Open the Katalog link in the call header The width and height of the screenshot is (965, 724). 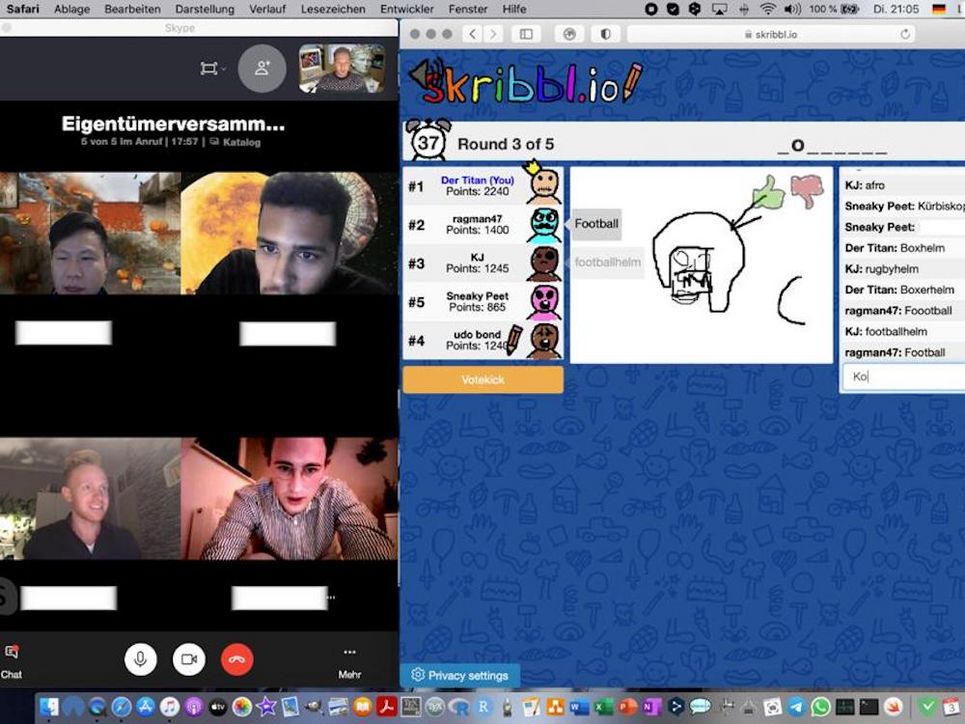236,142
